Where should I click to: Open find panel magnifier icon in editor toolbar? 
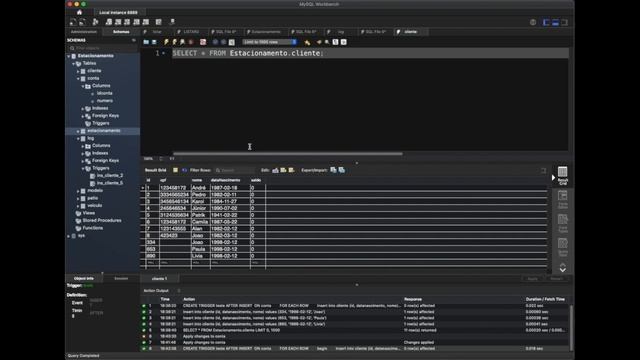tap(327, 42)
